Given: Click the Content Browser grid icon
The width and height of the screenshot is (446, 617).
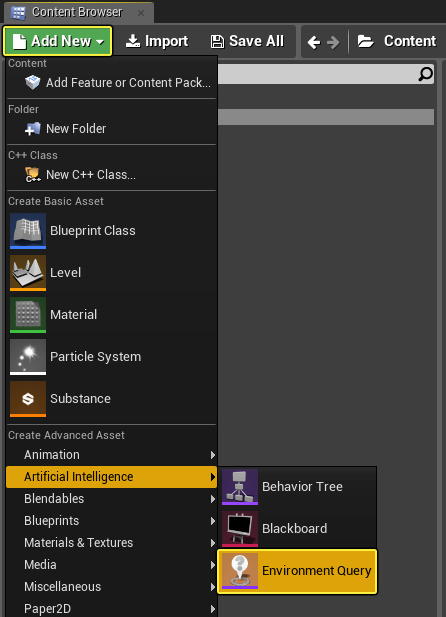Looking at the screenshot, I should click(x=18, y=13).
